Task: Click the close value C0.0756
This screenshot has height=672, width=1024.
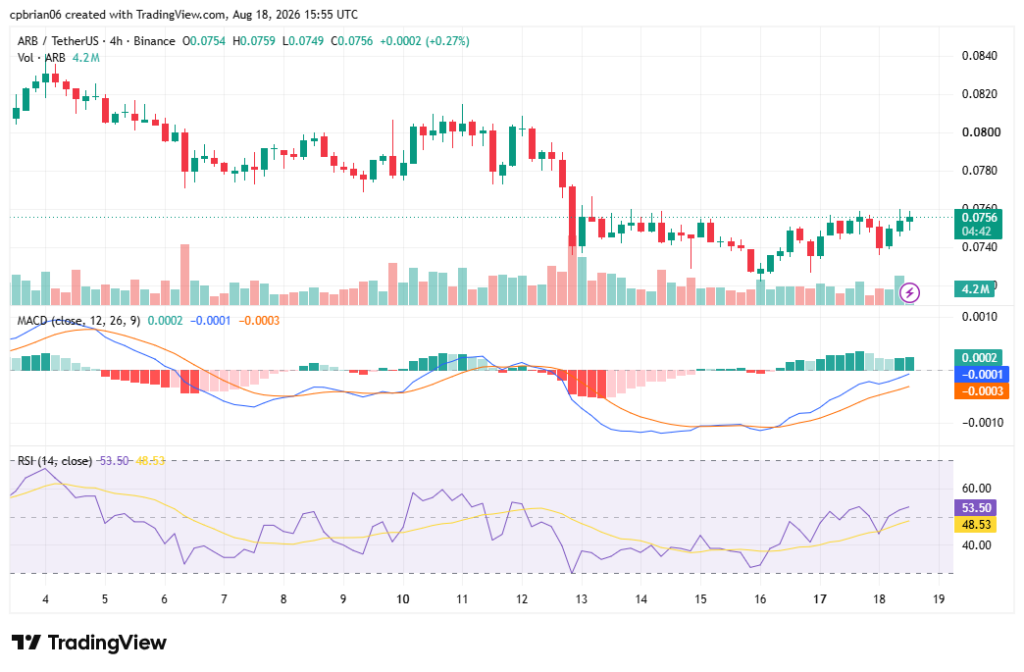Action: click(x=351, y=41)
